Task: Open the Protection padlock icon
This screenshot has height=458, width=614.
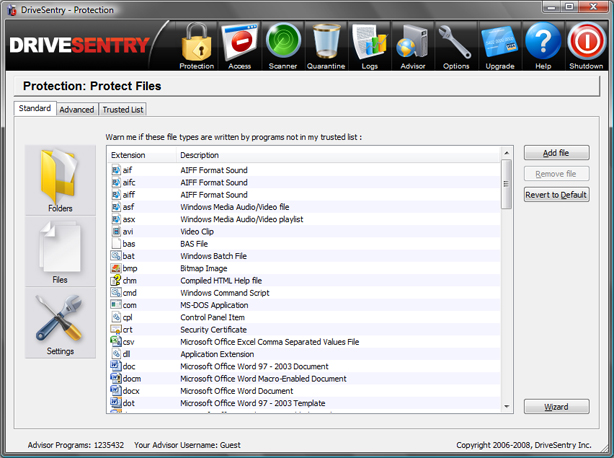Action: (197, 46)
